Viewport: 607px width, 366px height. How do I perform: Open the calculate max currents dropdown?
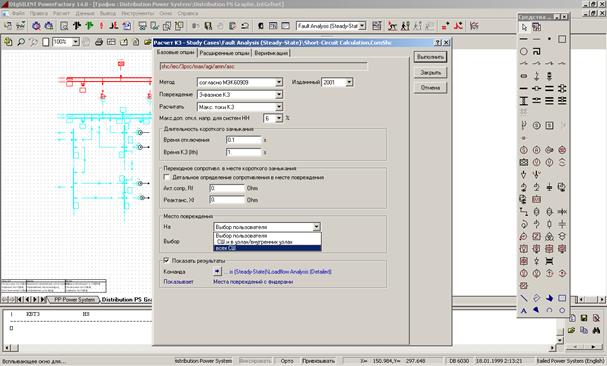(x=279, y=107)
